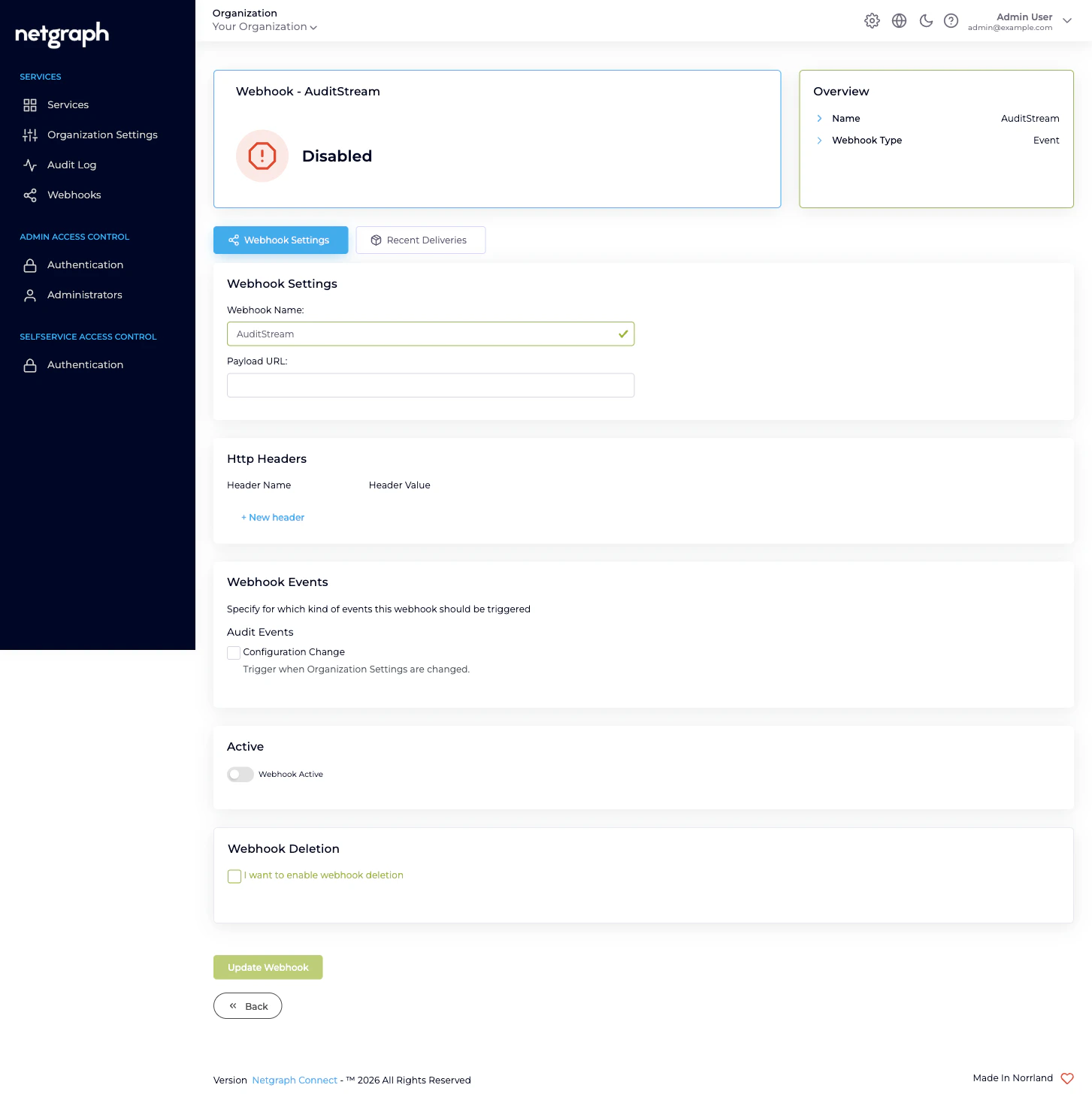Enable webhook deletion checkbox
The height and width of the screenshot is (1094, 1092).
point(234,876)
